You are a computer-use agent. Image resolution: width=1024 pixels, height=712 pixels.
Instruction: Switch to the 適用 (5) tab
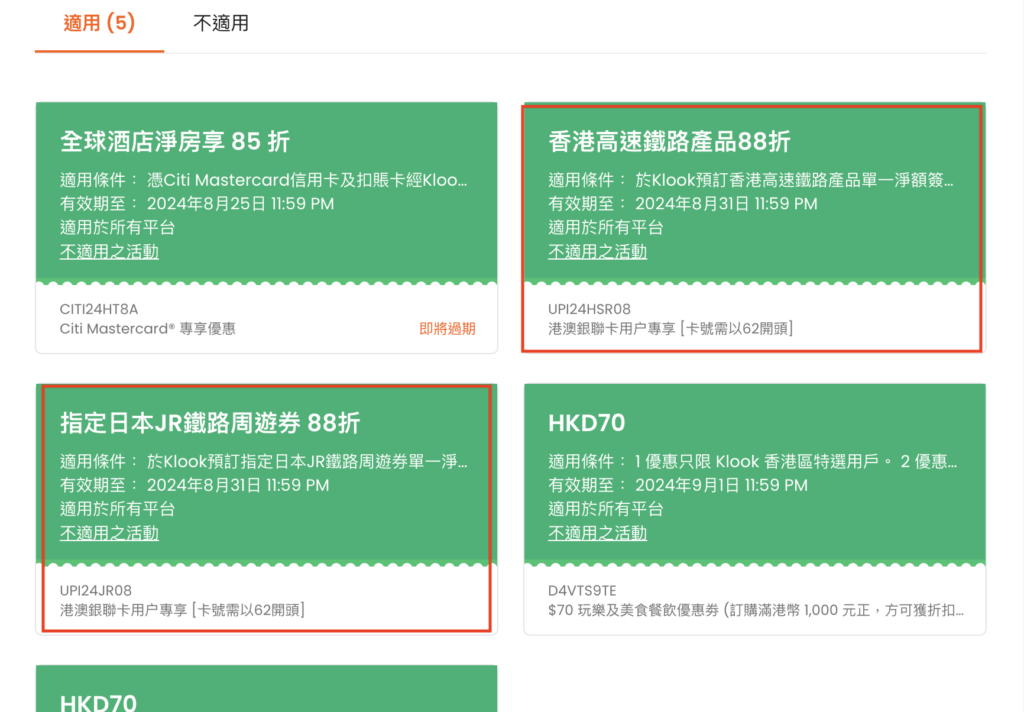99,24
